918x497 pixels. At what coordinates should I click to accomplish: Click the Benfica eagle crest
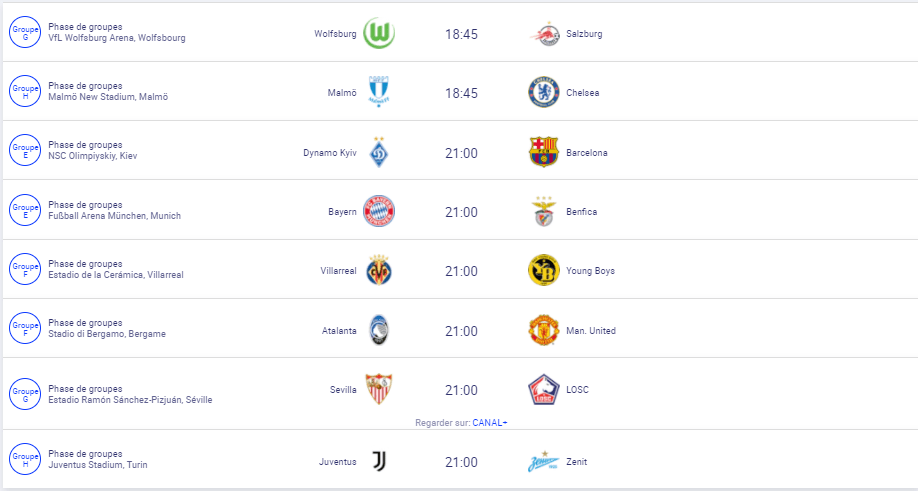543,211
